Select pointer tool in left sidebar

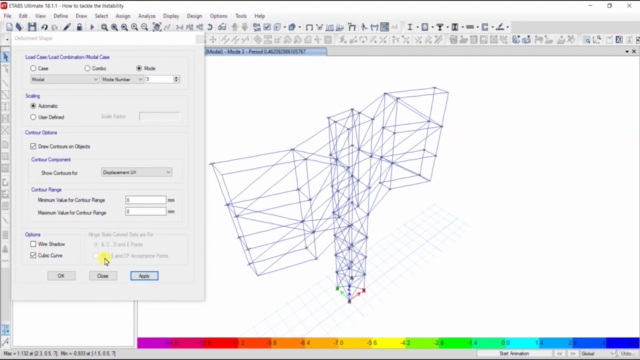click(x=5, y=57)
